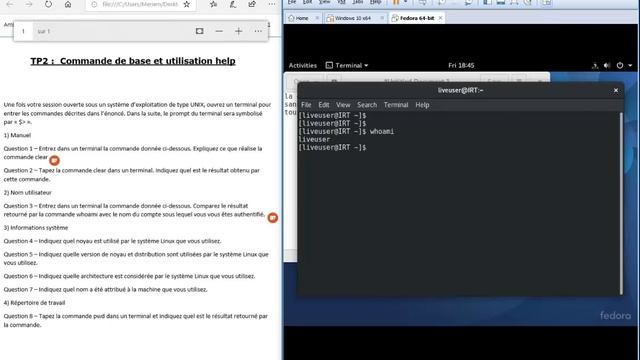The width and height of the screenshot is (640, 360).
Task: Click the volume icon in the GNOME bar
Action: tap(607, 65)
